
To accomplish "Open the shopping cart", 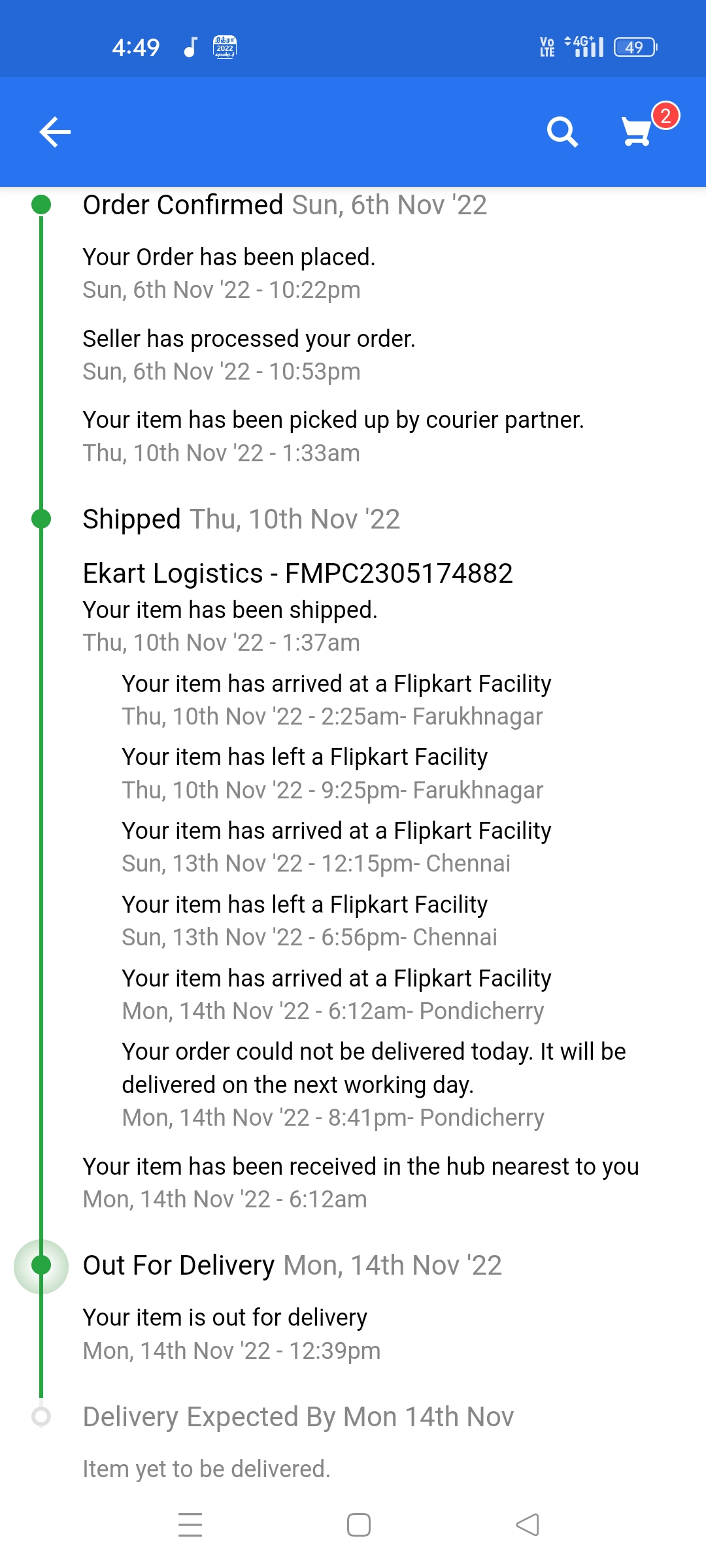I will [636, 133].
